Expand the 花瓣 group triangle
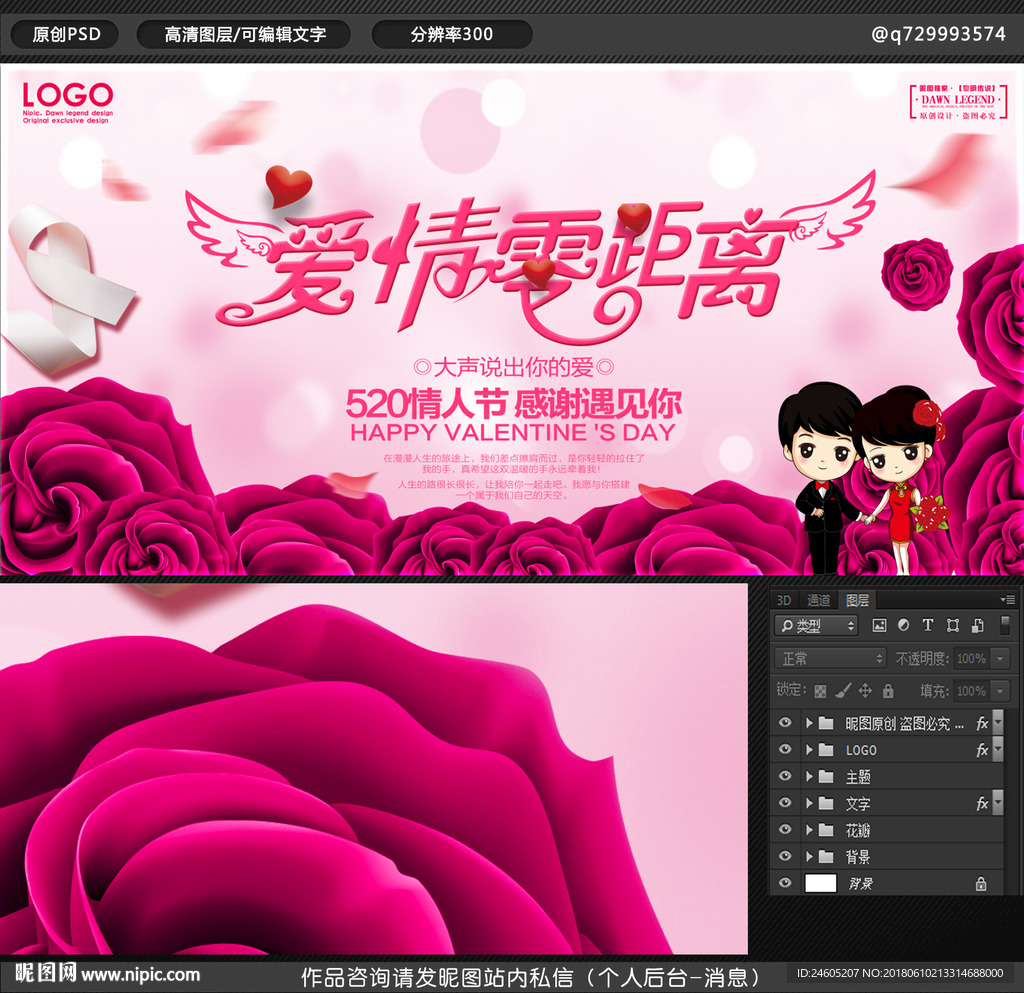This screenshot has height=993, width=1024. (809, 830)
